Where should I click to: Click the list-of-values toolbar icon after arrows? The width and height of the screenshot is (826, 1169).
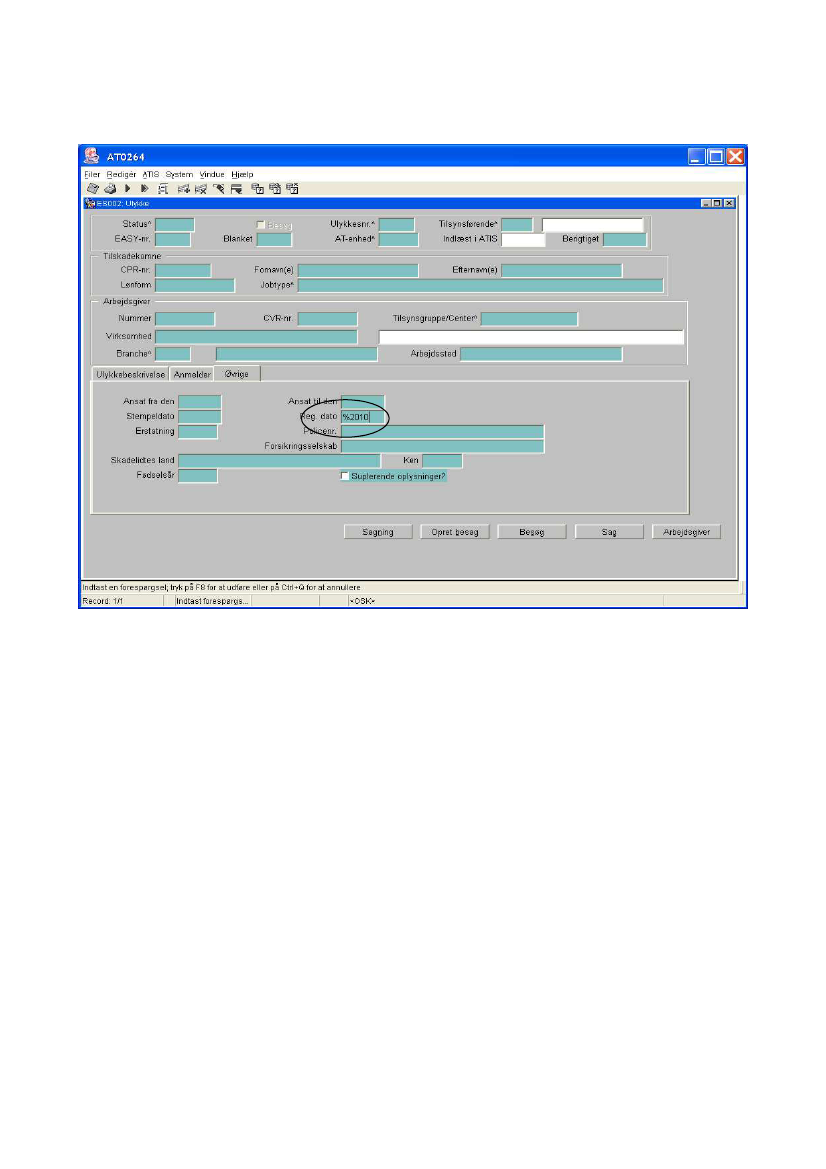pyautogui.click(x=163, y=189)
